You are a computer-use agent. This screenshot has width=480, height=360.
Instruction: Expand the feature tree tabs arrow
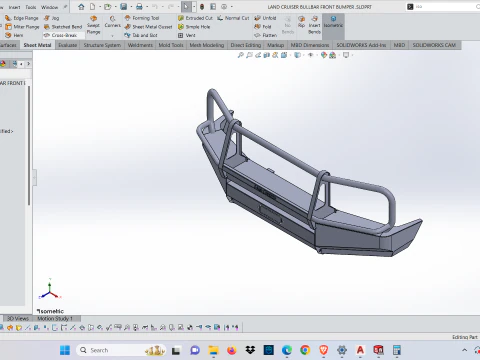pyautogui.click(x=28, y=63)
